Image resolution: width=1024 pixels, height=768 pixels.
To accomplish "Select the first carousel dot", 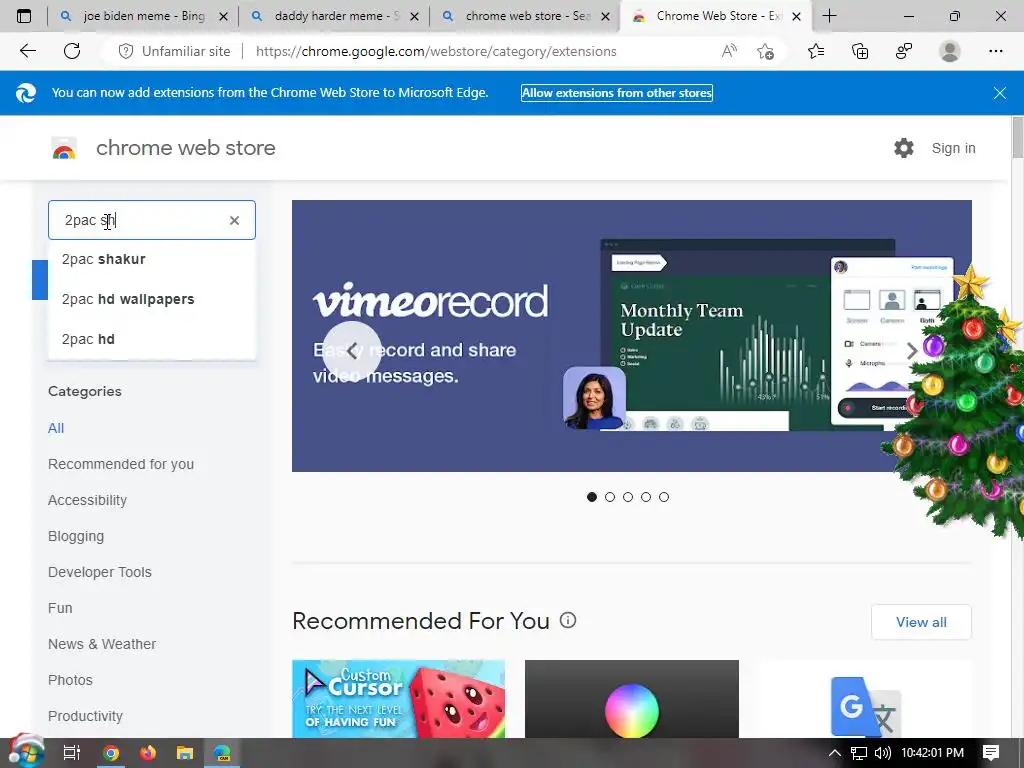I will (x=592, y=497).
